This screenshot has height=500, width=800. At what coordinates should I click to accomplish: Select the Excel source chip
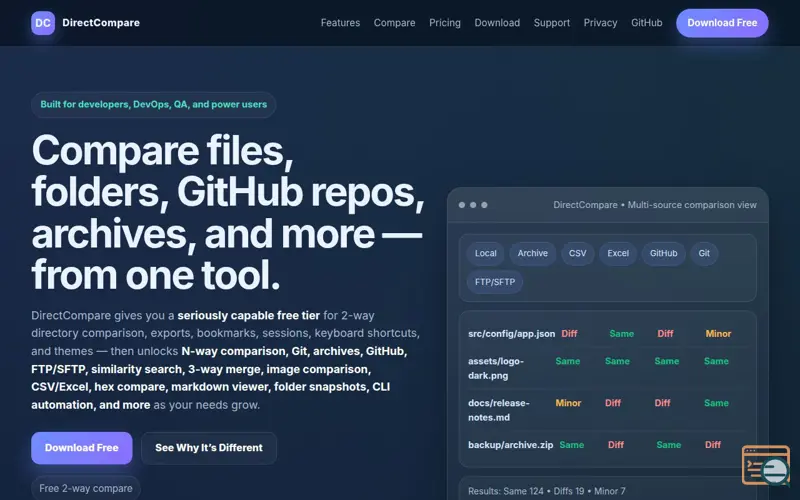click(x=618, y=254)
